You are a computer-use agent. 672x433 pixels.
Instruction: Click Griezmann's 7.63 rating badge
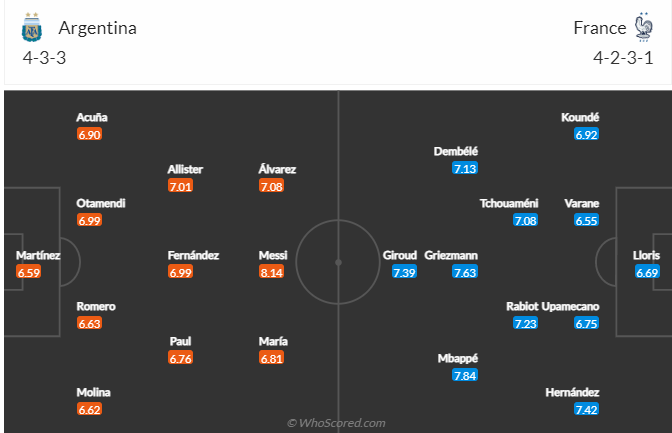coord(465,272)
